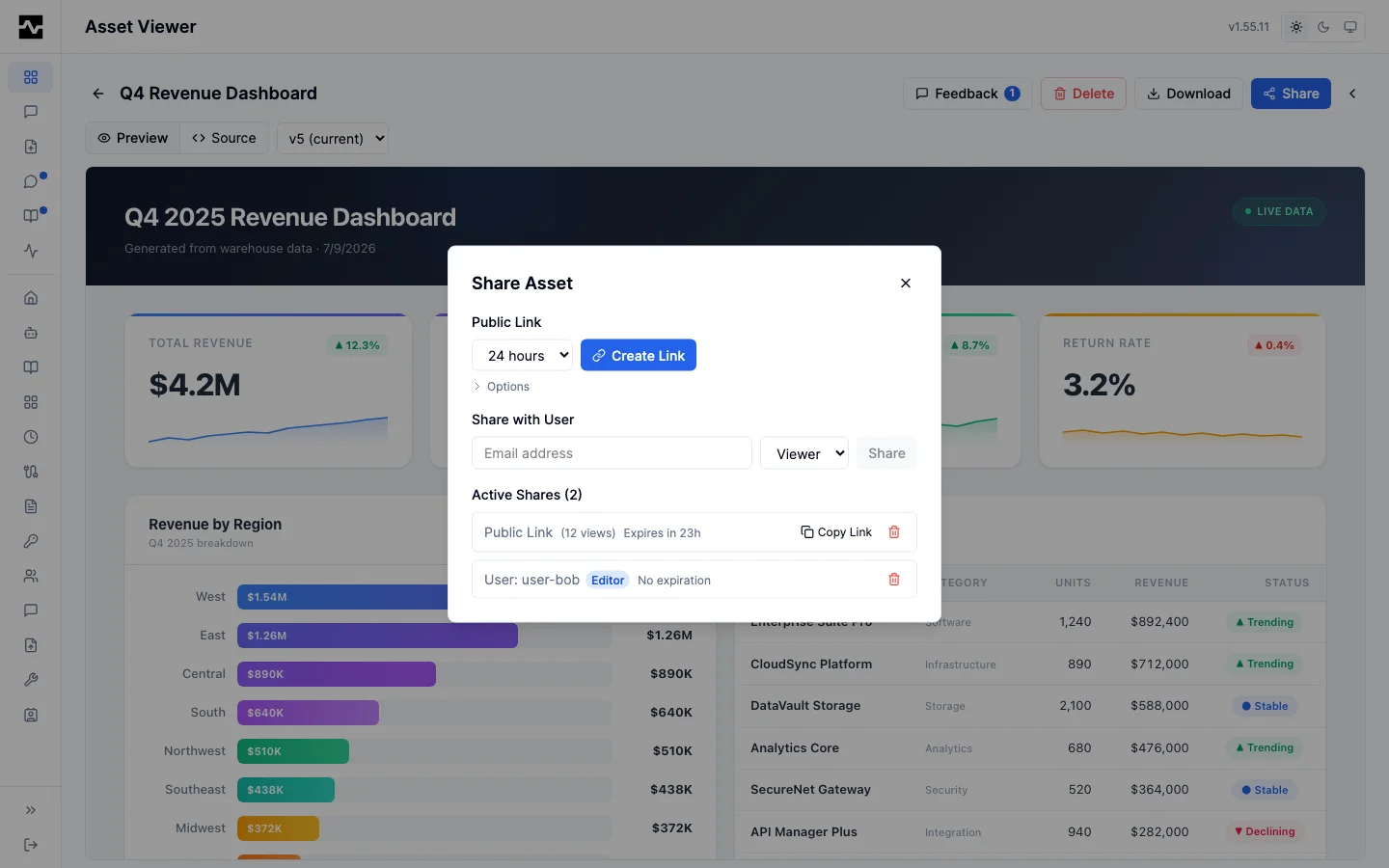Image resolution: width=1389 pixels, height=868 pixels.
Task: Switch to the Source tab
Action: tap(224, 138)
